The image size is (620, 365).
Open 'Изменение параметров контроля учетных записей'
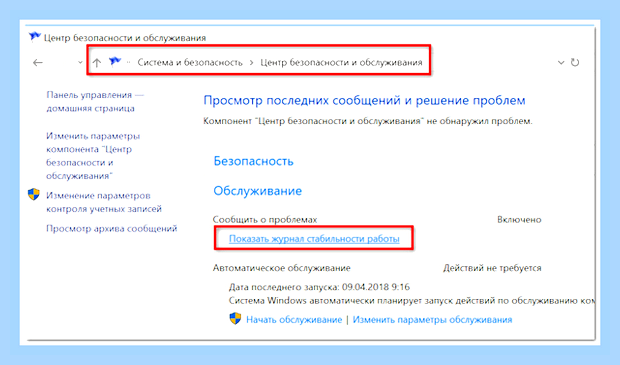pos(104,202)
